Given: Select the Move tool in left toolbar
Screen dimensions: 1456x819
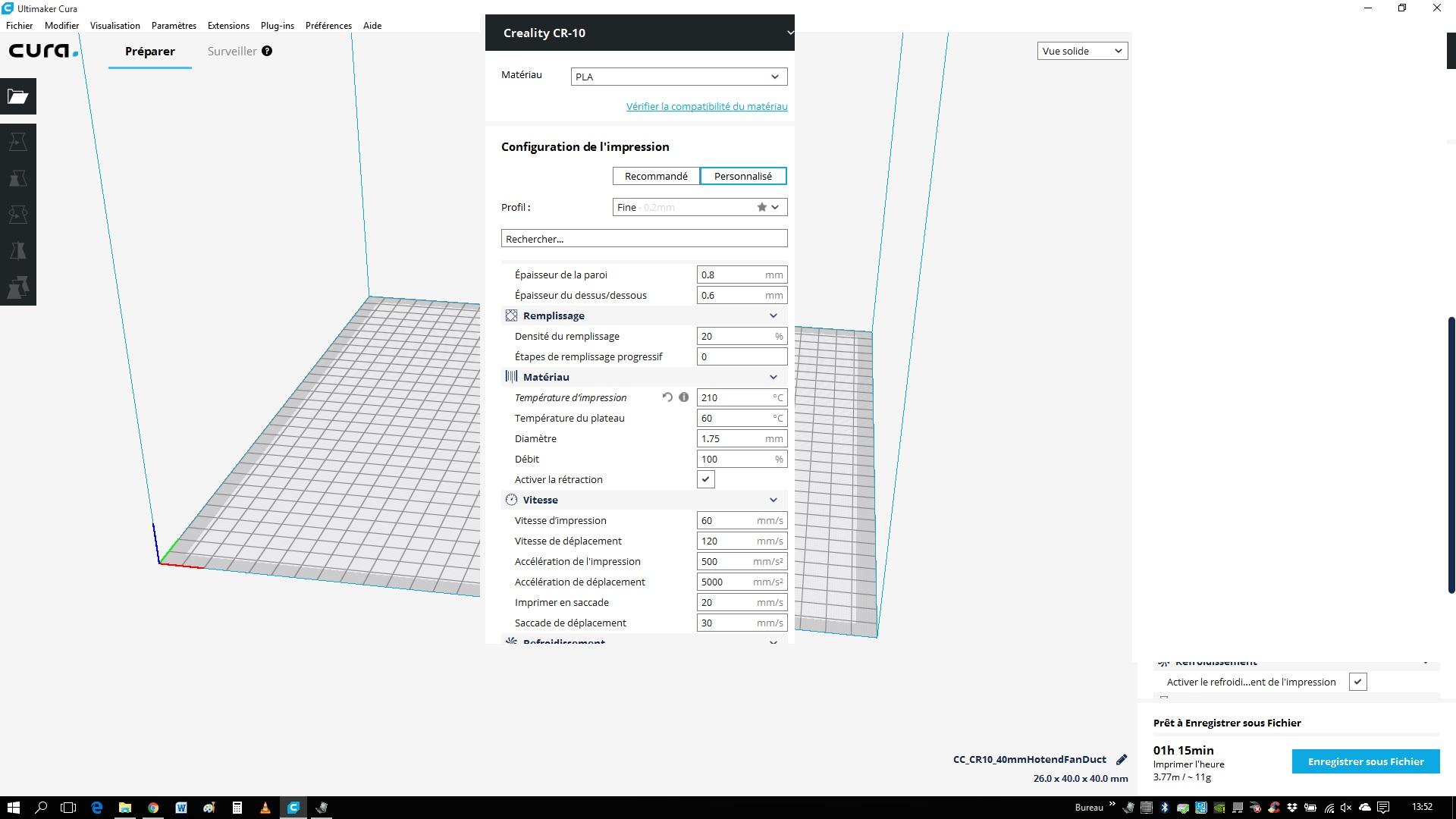Looking at the screenshot, I should [x=18, y=142].
